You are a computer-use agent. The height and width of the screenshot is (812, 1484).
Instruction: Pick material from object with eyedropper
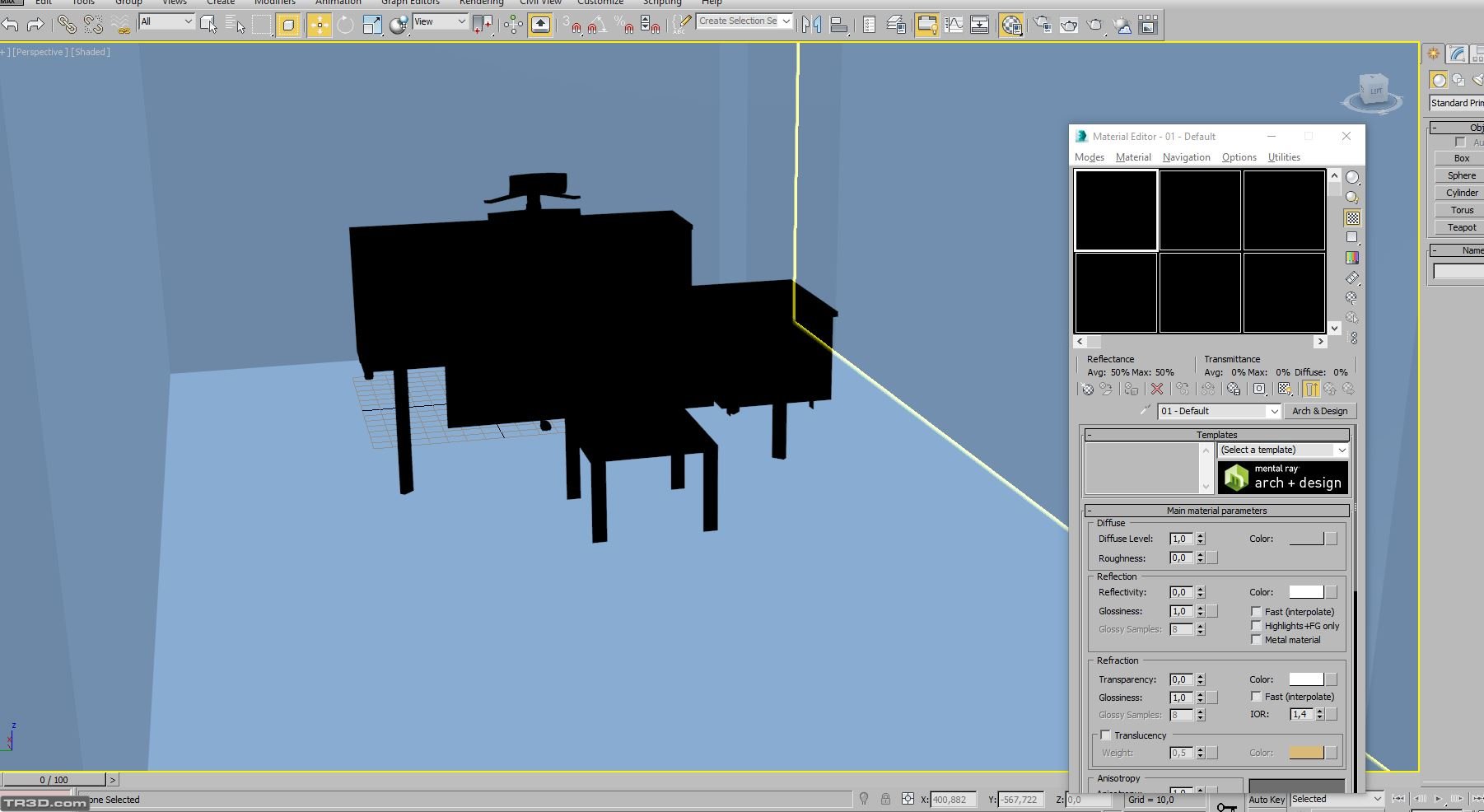pyautogui.click(x=1146, y=411)
